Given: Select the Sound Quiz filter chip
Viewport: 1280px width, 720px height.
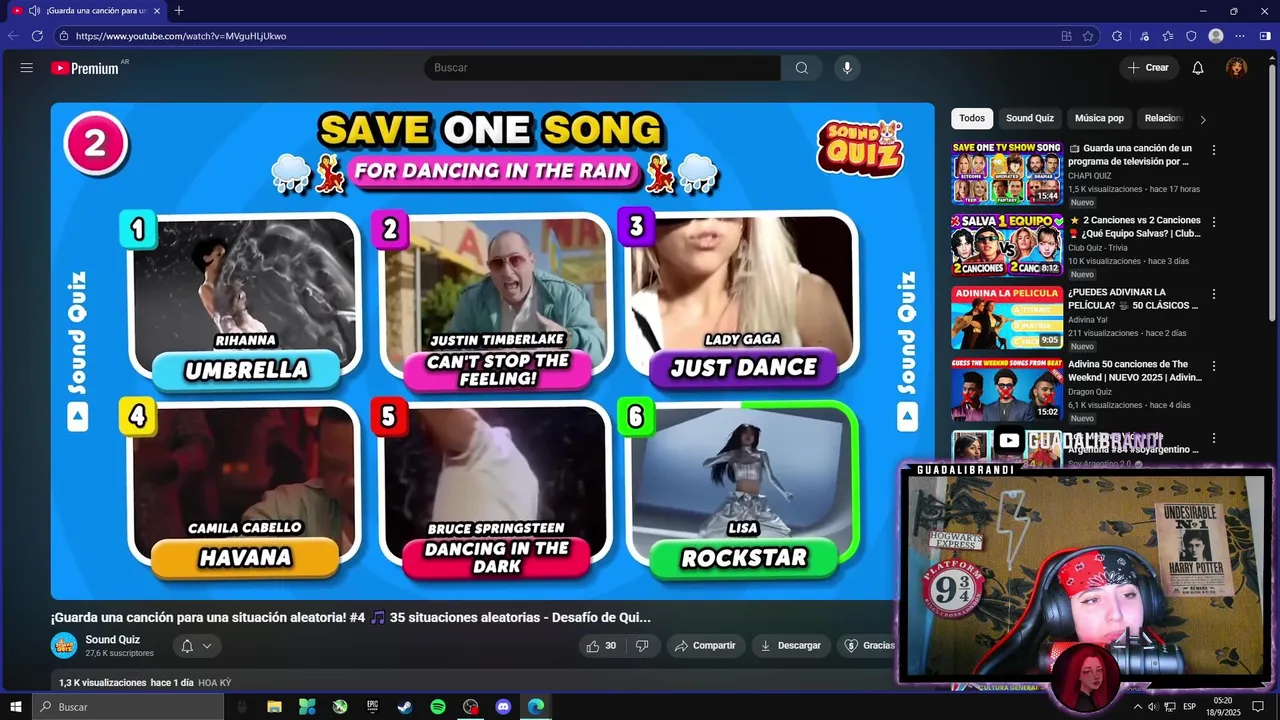Looking at the screenshot, I should [x=1030, y=118].
